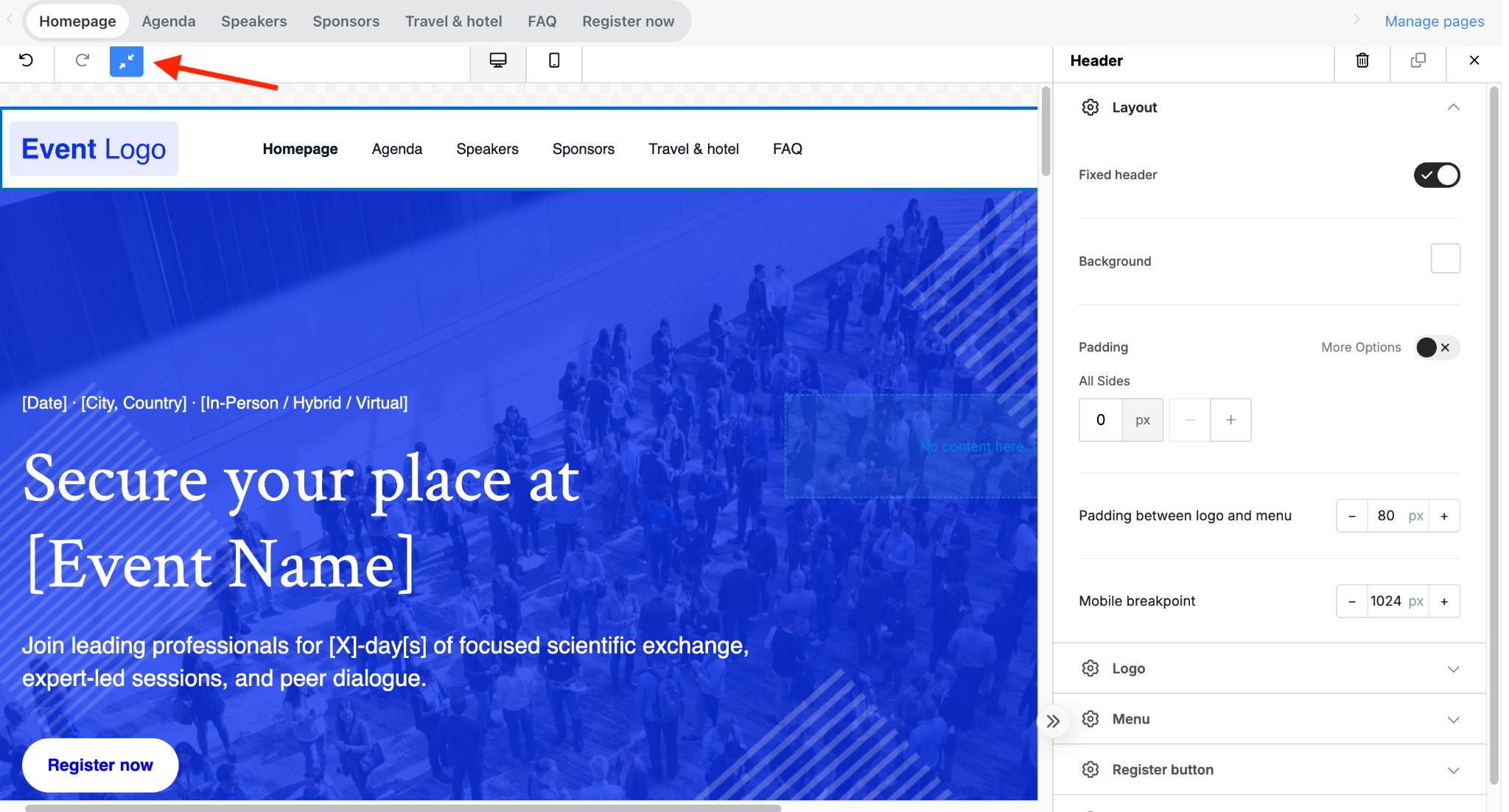Viewport: 1509px width, 812px height.
Task: Click Agenda in the site header menu
Action: (x=397, y=149)
